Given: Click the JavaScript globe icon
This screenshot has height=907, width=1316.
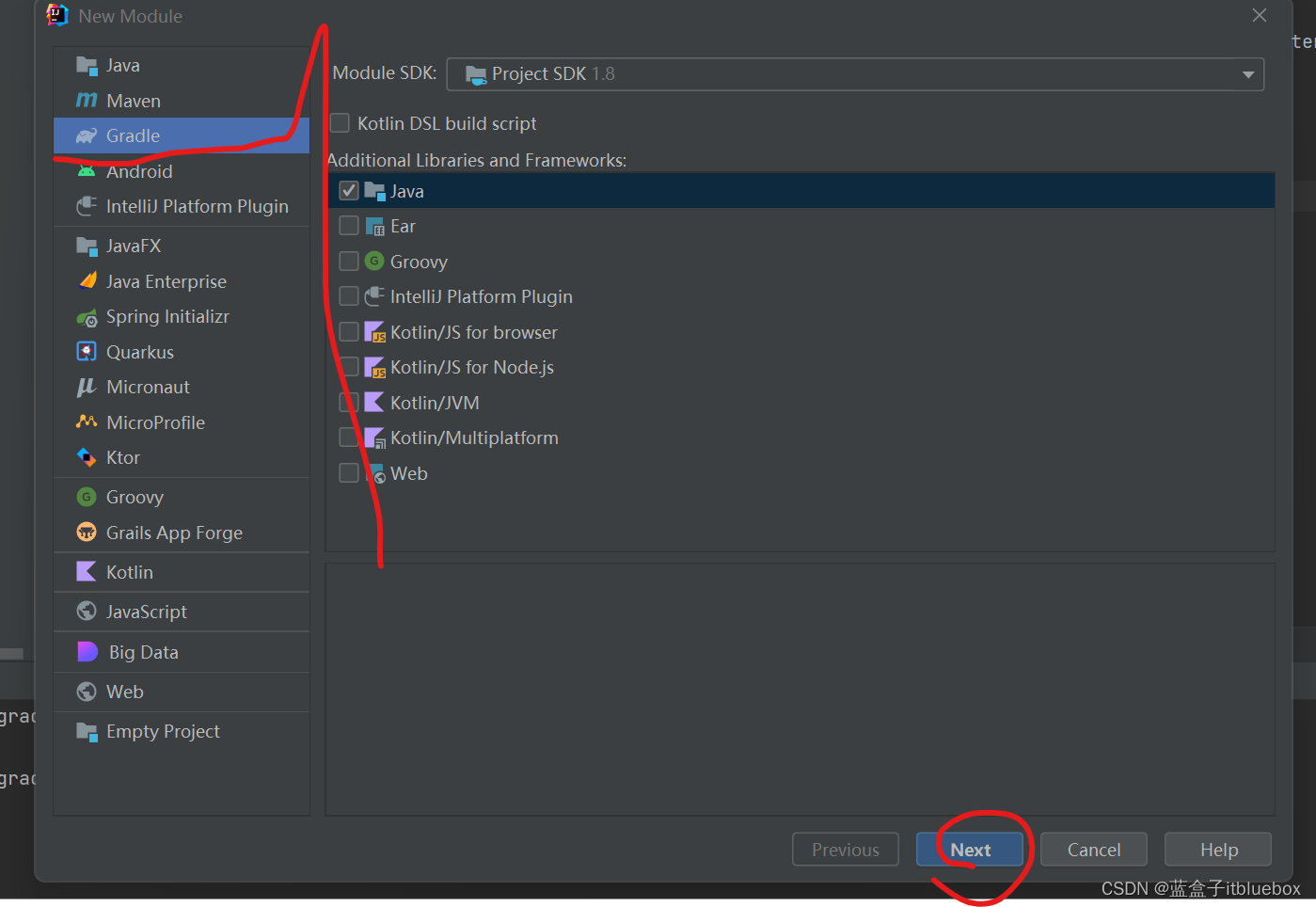Looking at the screenshot, I should [87, 612].
